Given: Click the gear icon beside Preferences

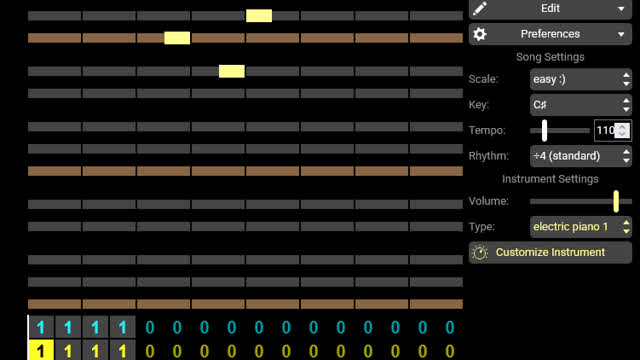Looking at the screenshot, I should point(480,34).
